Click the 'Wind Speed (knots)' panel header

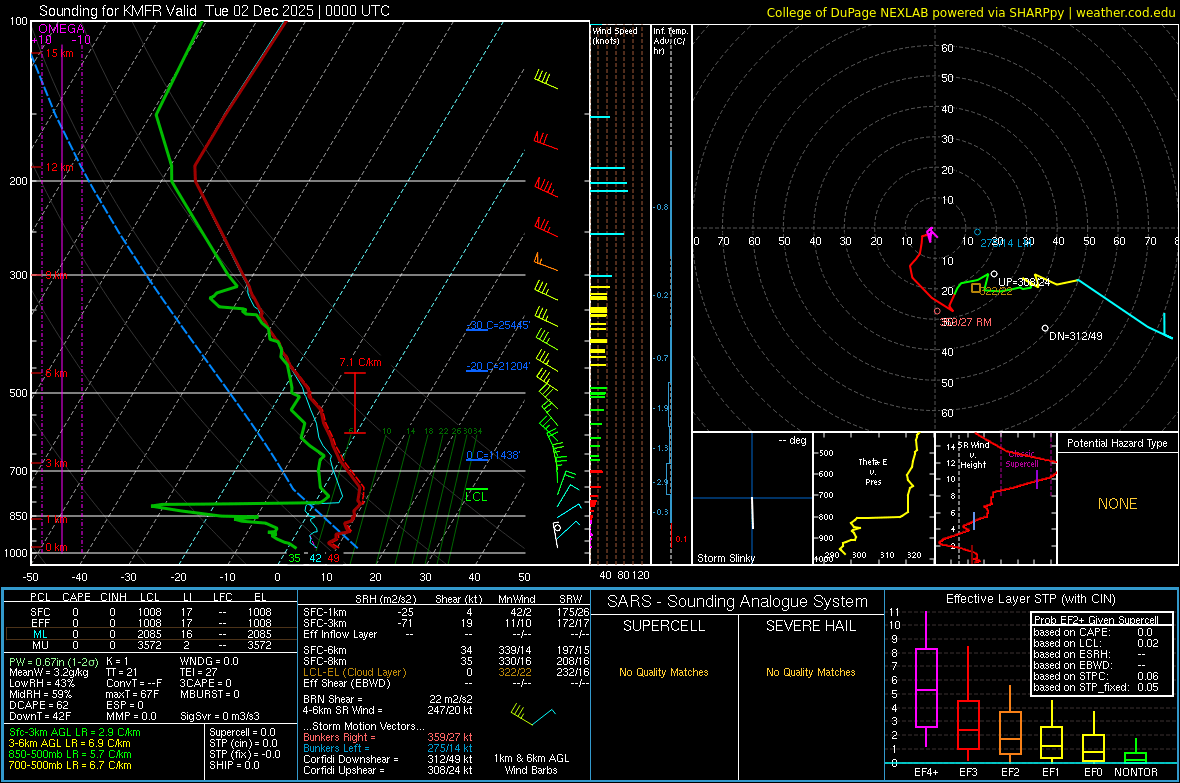pos(615,35)
